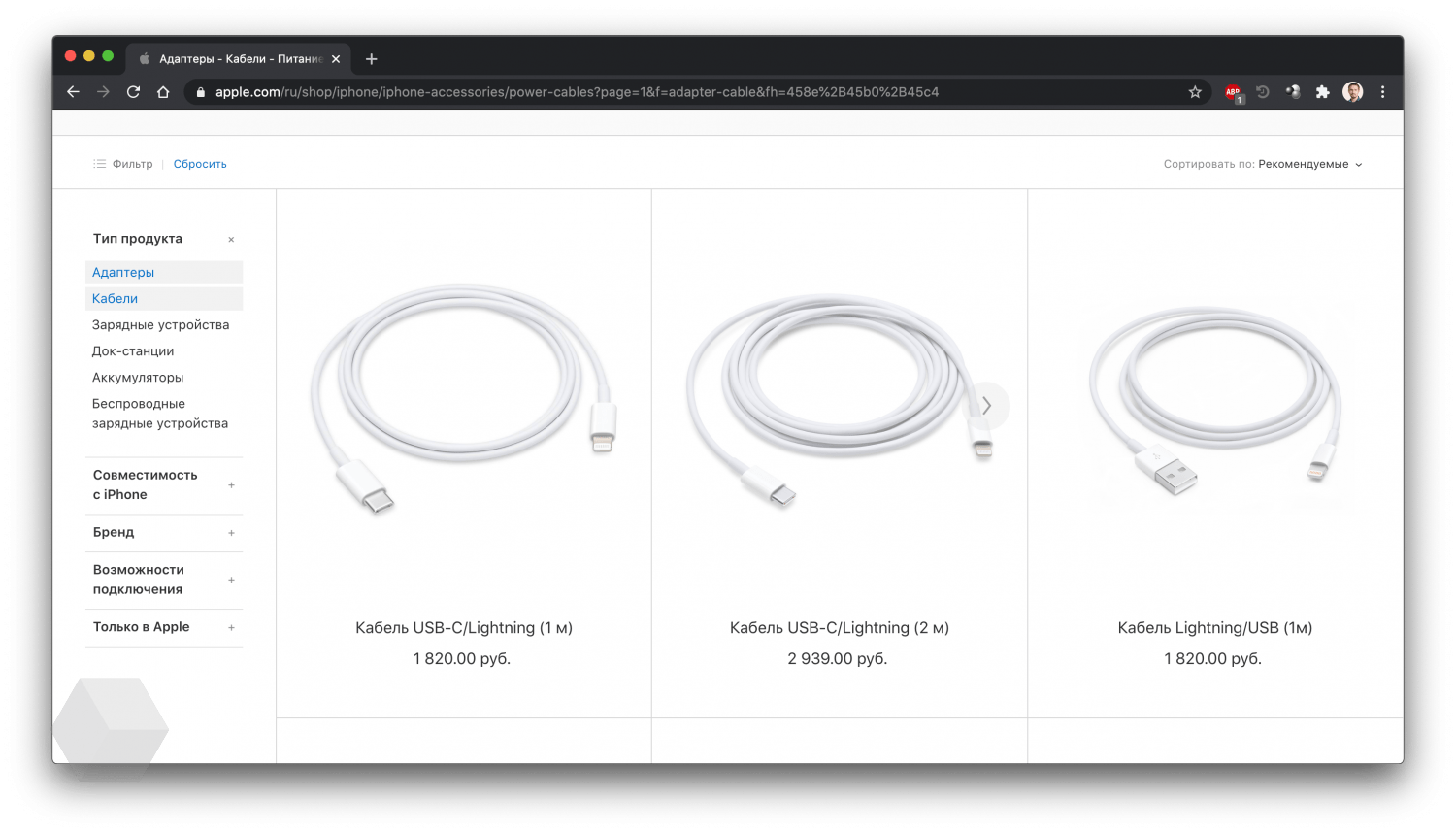Toggle the Кабели filter
The height and width of the screenshot is (833, 1456).
click(x=164, y=299)
